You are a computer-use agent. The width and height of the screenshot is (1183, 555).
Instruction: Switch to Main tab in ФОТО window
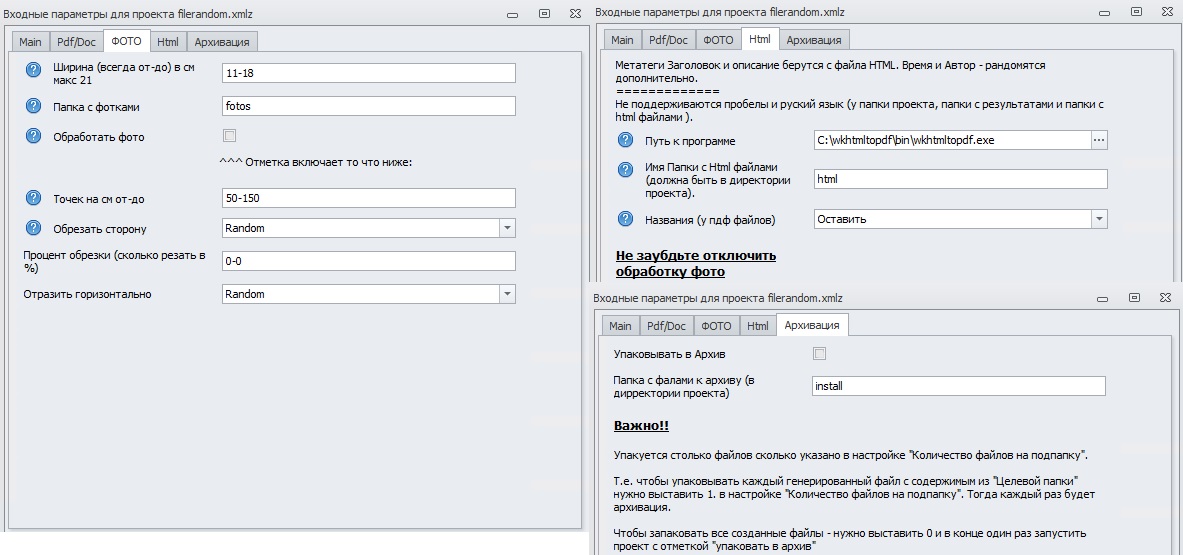tap(30, 41)
